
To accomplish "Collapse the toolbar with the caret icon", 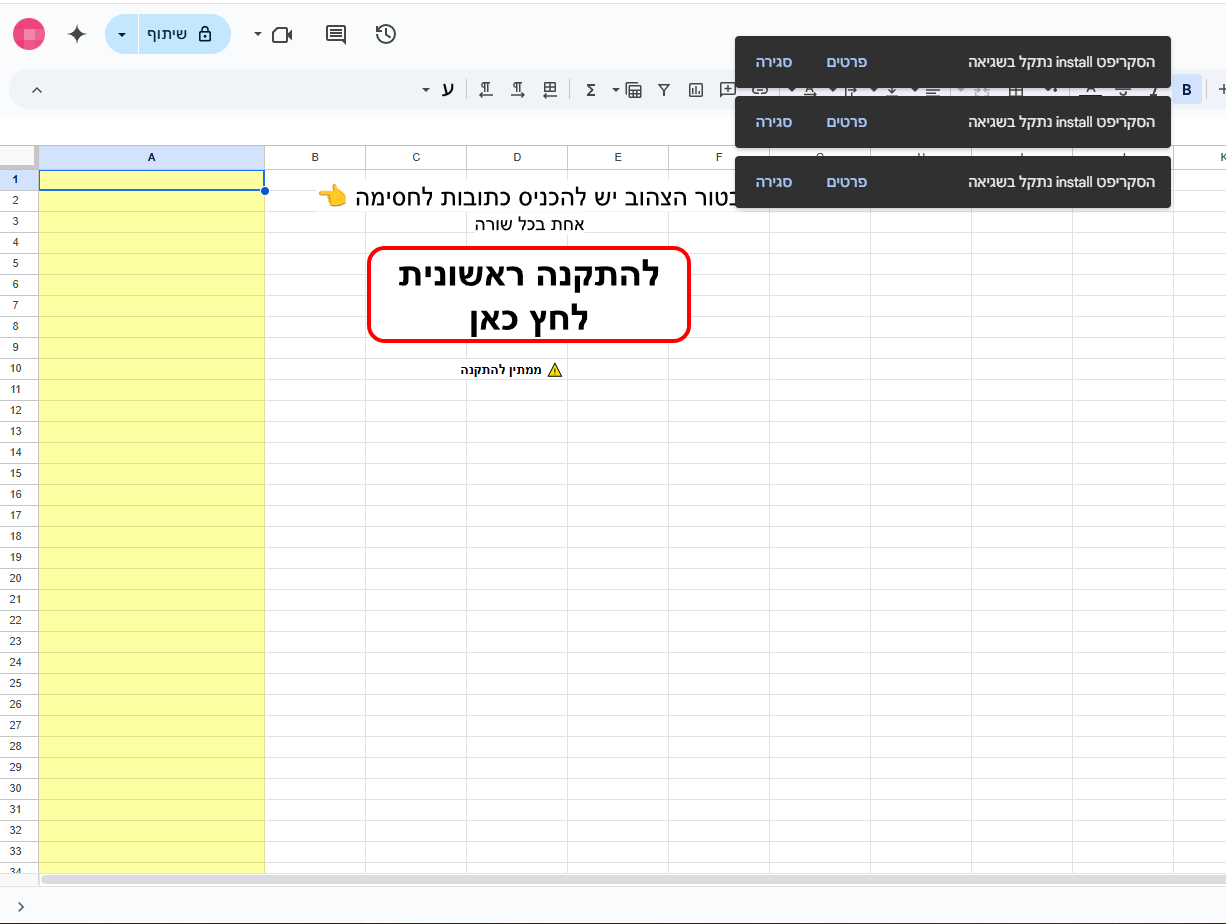I will click(37, 90).
